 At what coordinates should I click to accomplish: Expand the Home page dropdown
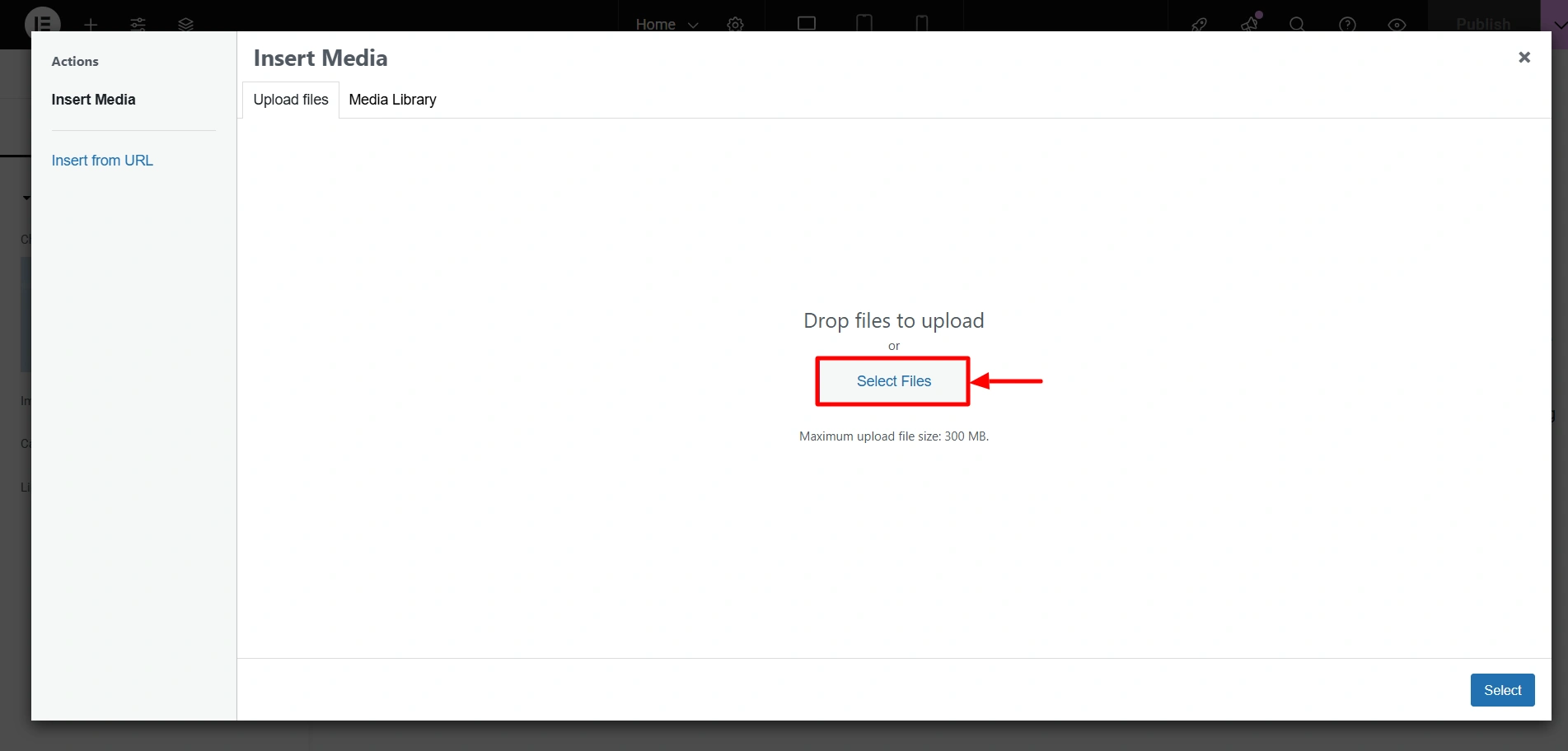(667, 25)
